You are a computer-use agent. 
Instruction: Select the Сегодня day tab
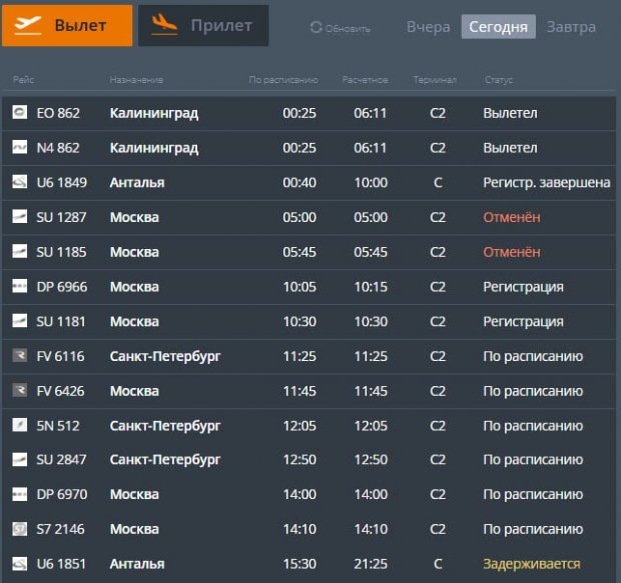tap(498, 27)
